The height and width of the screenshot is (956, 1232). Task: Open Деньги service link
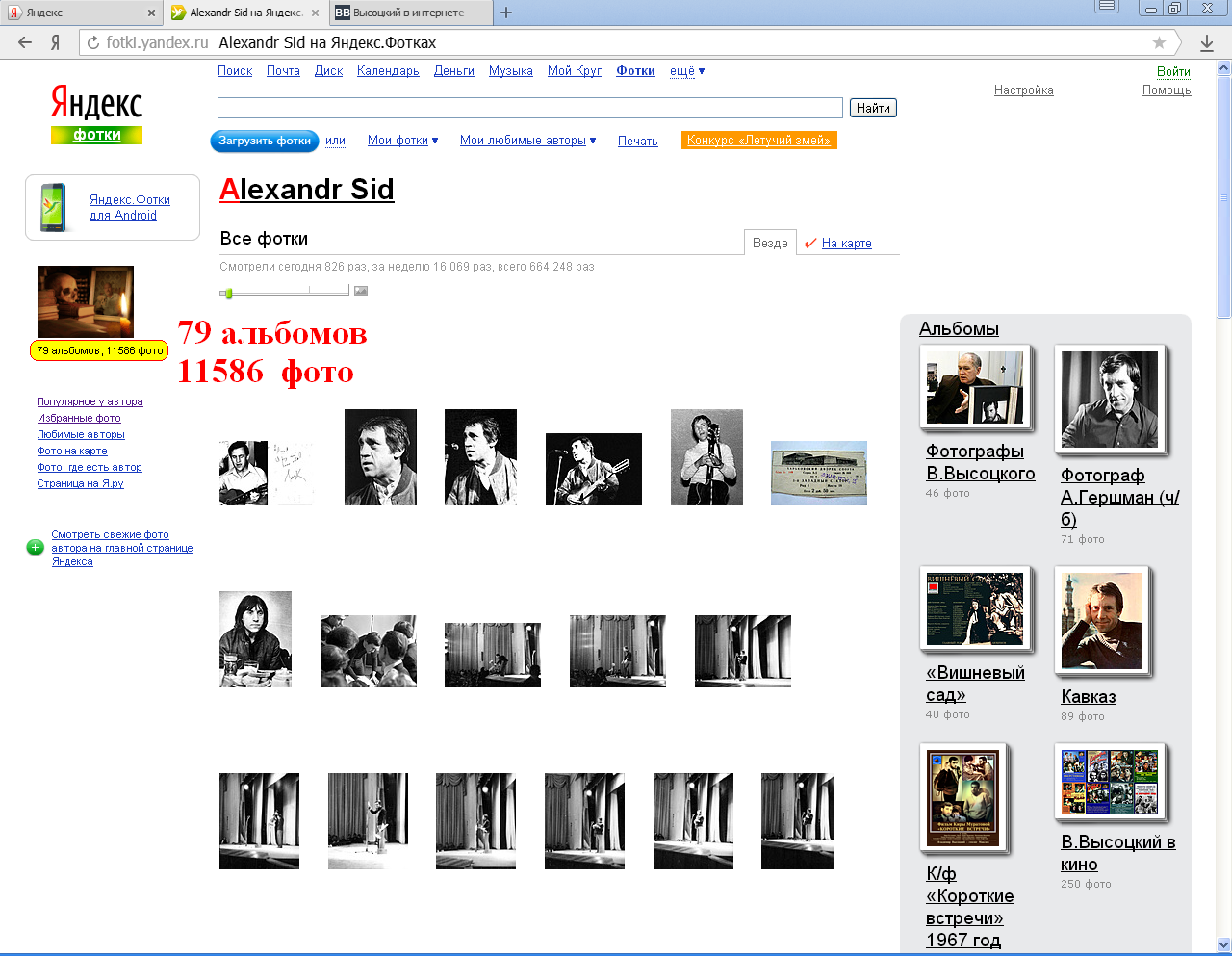(454, 71)
